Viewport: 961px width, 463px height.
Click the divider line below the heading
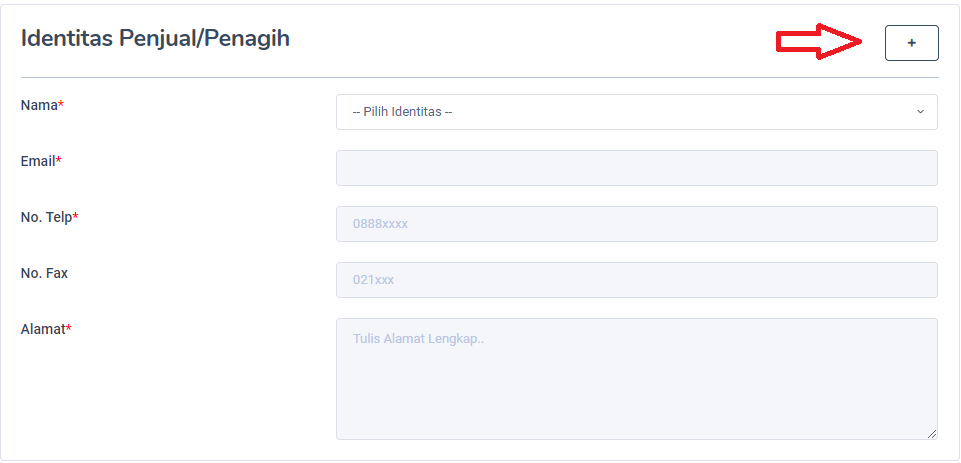point(480,77)
